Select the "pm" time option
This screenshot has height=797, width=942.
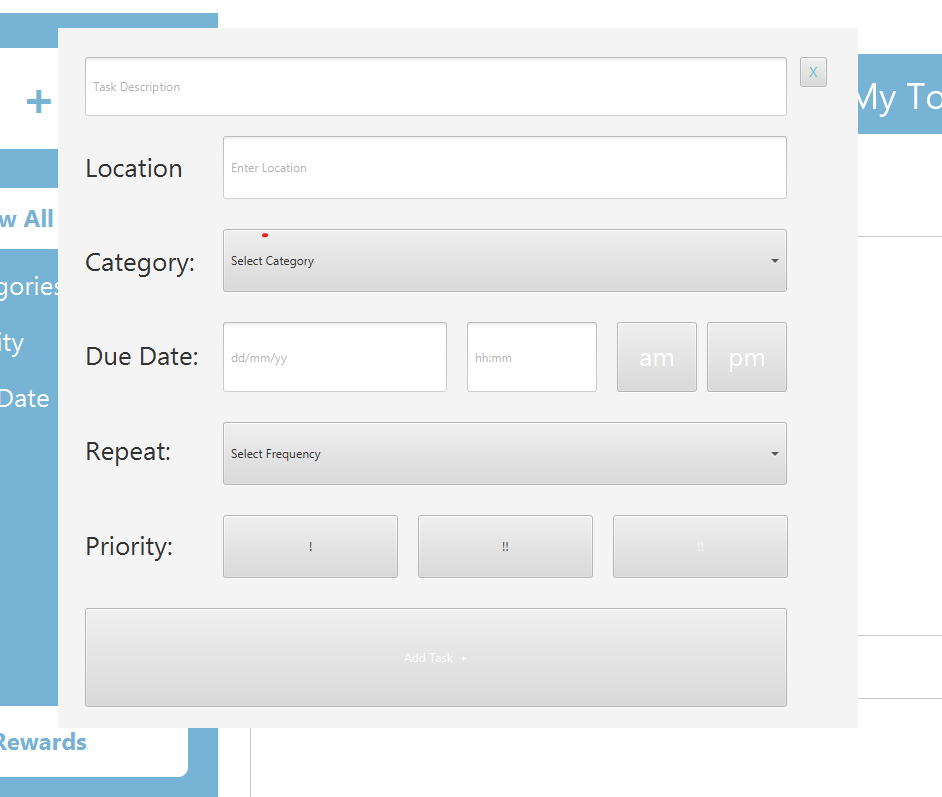(746, 357)
